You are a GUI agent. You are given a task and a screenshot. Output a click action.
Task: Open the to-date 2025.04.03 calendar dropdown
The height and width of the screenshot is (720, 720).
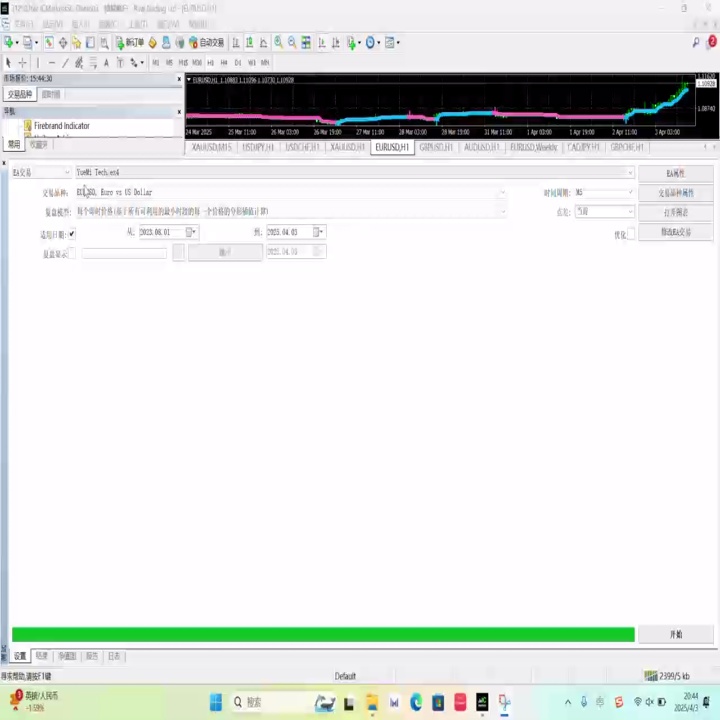click(x=319, y=232)
